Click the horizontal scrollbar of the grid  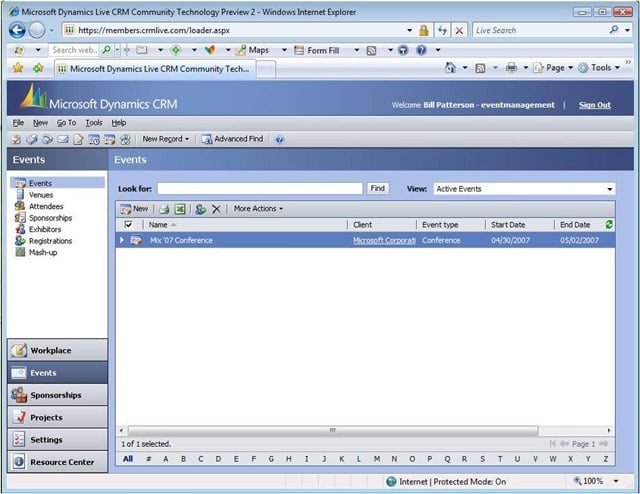pos(333,430)
